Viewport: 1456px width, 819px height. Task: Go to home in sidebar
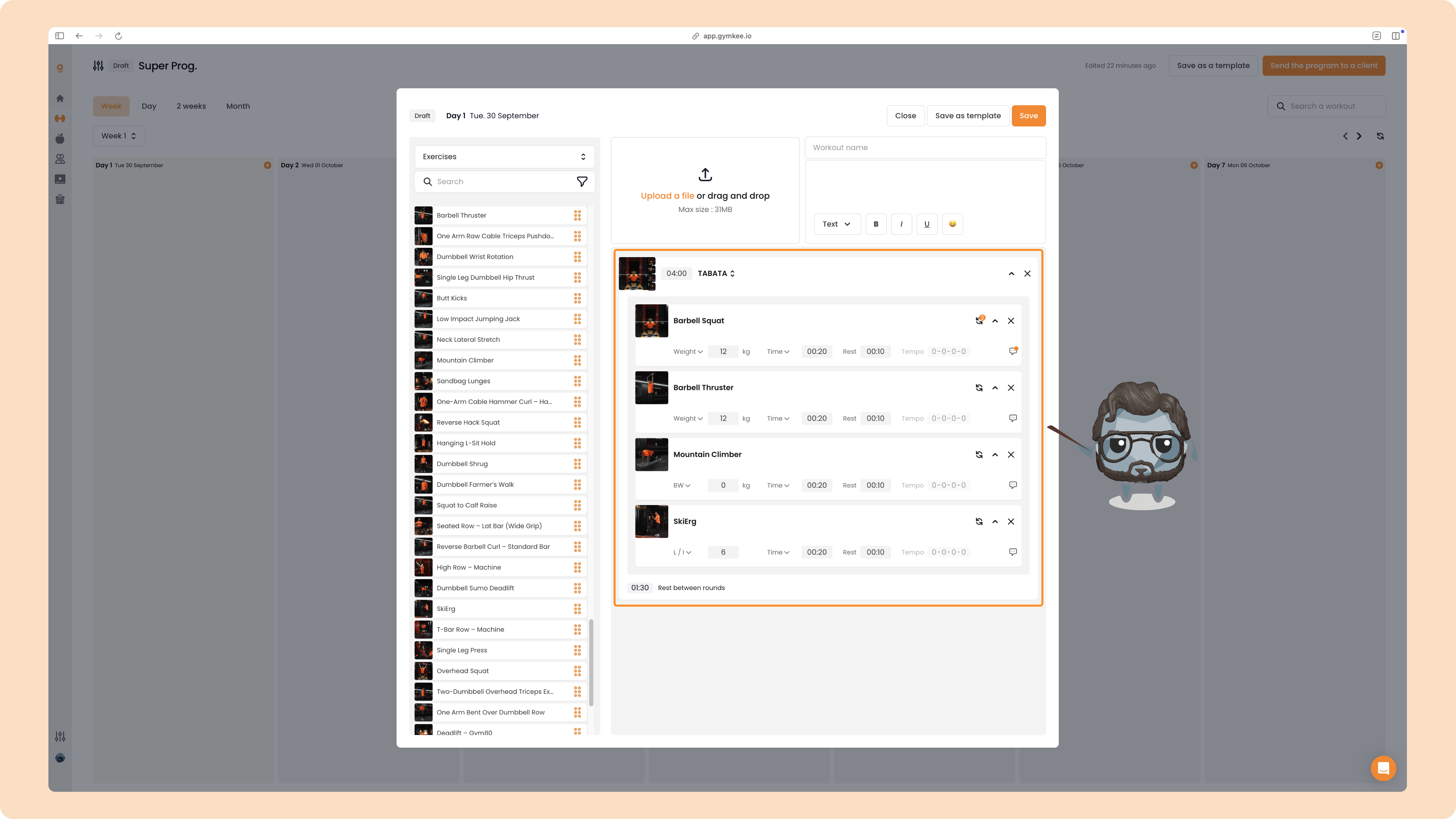point(60,99)
